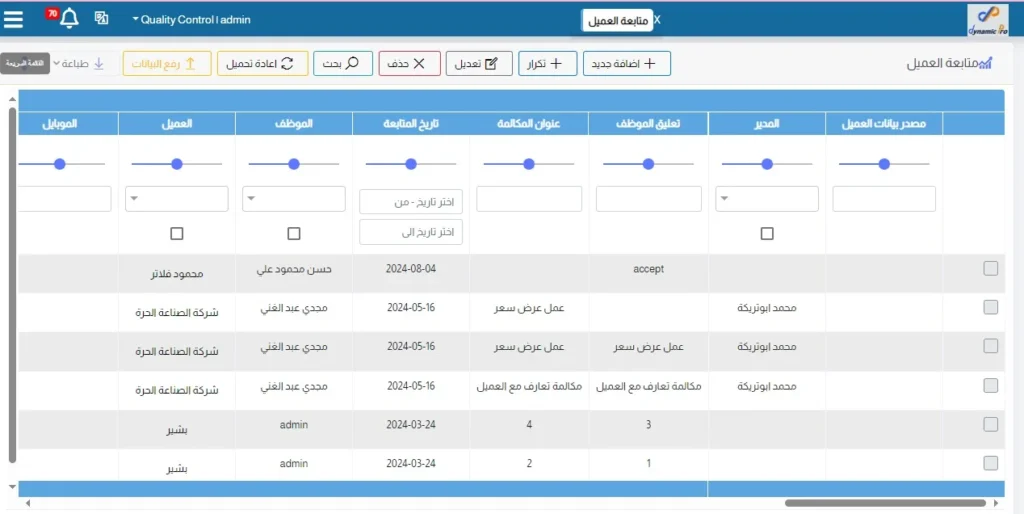The image size is (1024, 514).
Task: Tick the checkbox under المدير column filter
Action: pos(767,233)
